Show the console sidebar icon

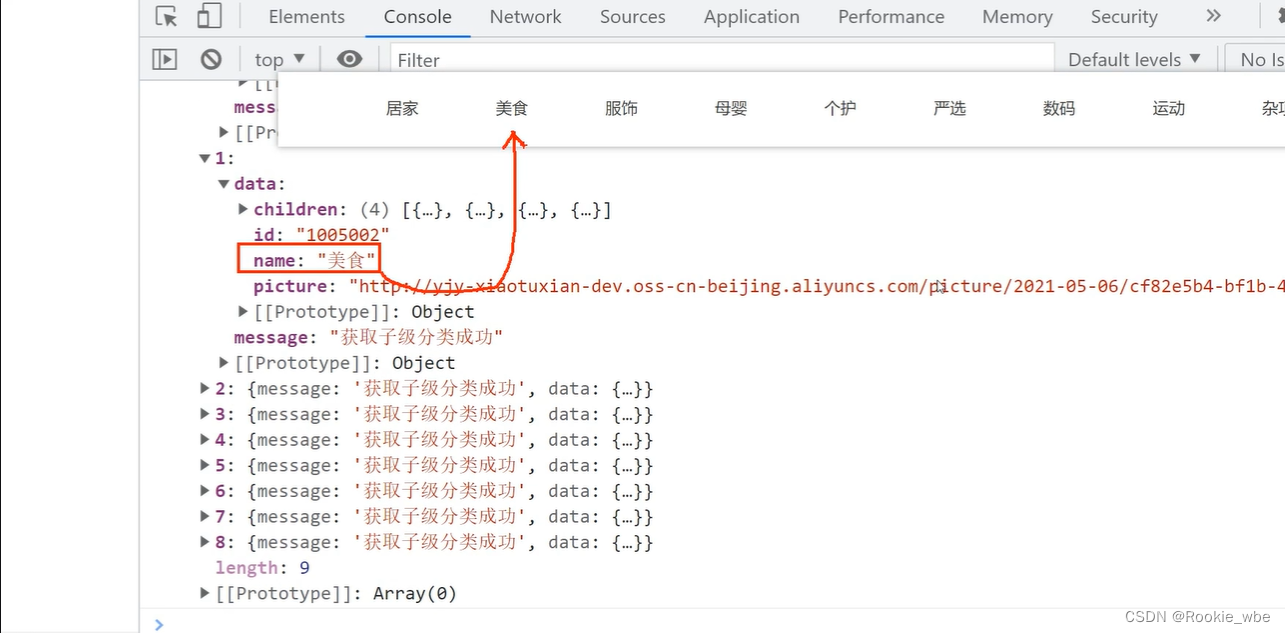click(164, 59)
